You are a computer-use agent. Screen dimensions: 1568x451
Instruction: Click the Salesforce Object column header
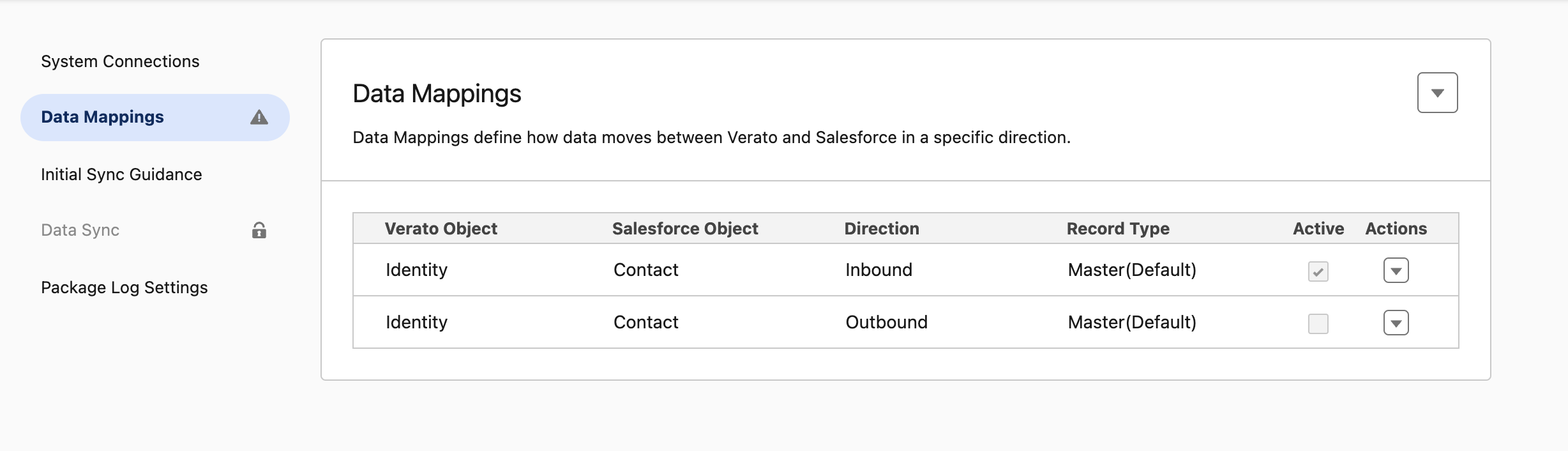685,229
